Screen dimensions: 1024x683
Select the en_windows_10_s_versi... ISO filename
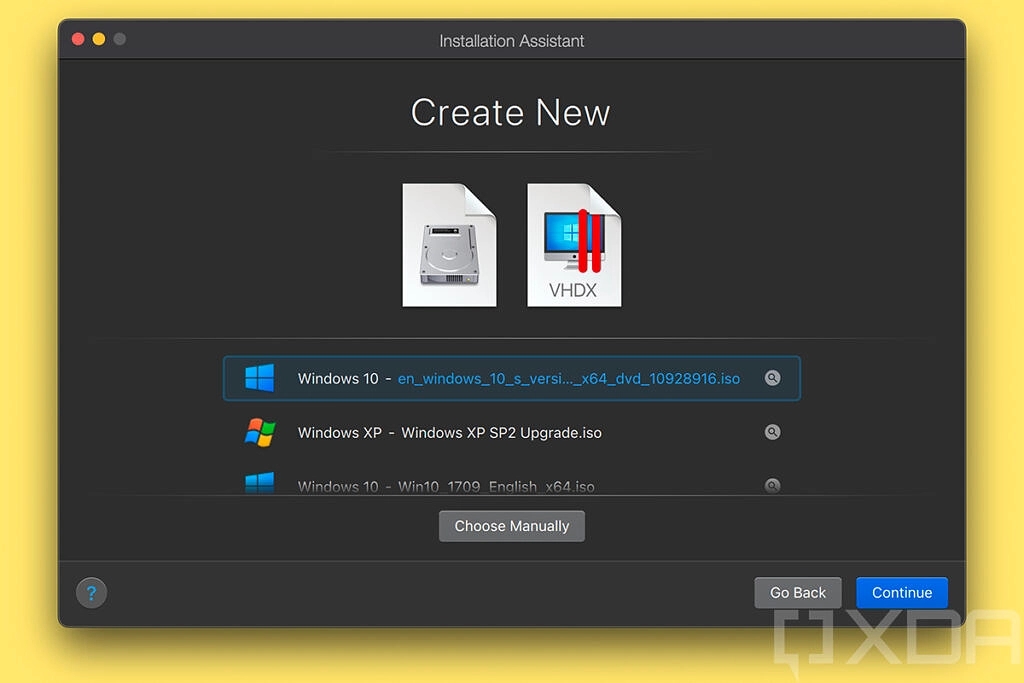(568, 379)
